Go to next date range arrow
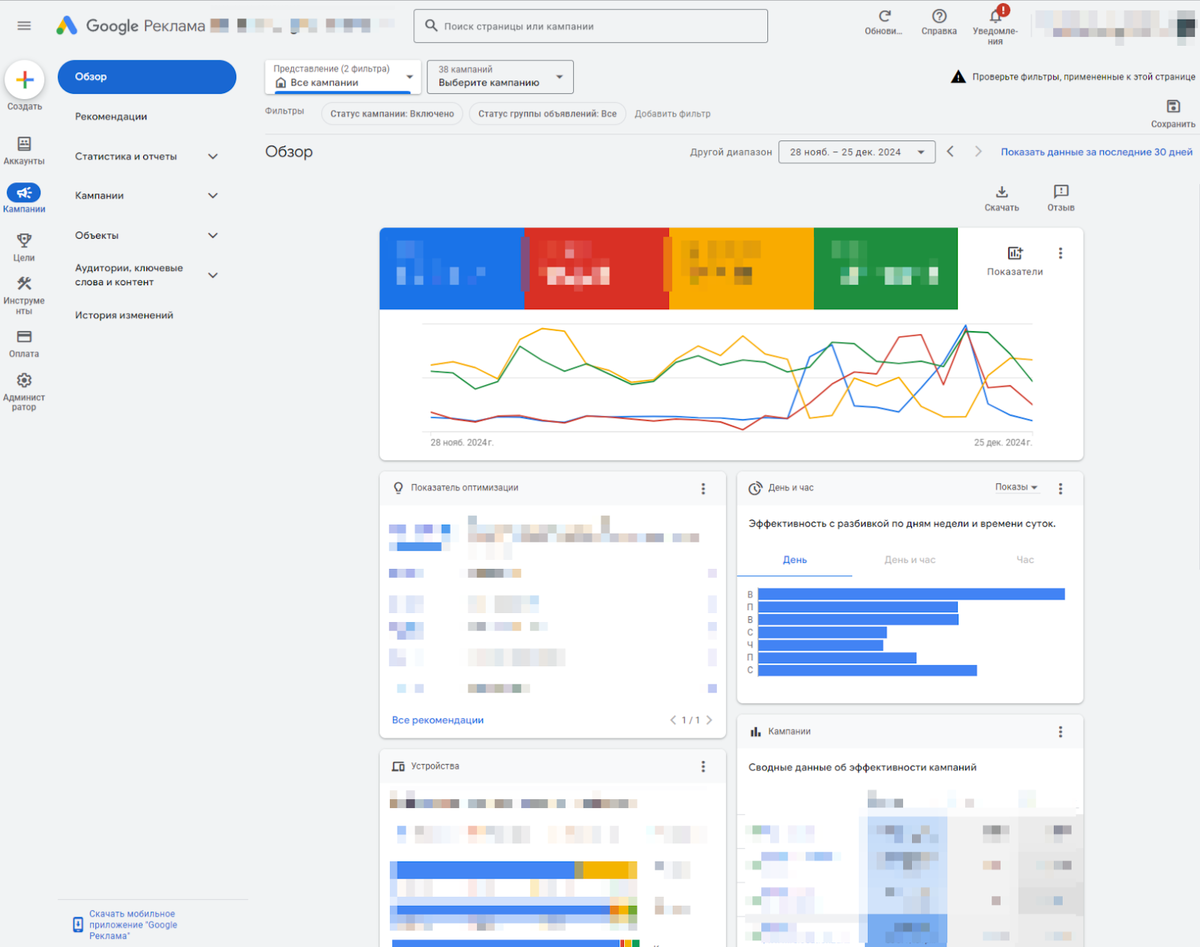 click(x=979, y=152)
